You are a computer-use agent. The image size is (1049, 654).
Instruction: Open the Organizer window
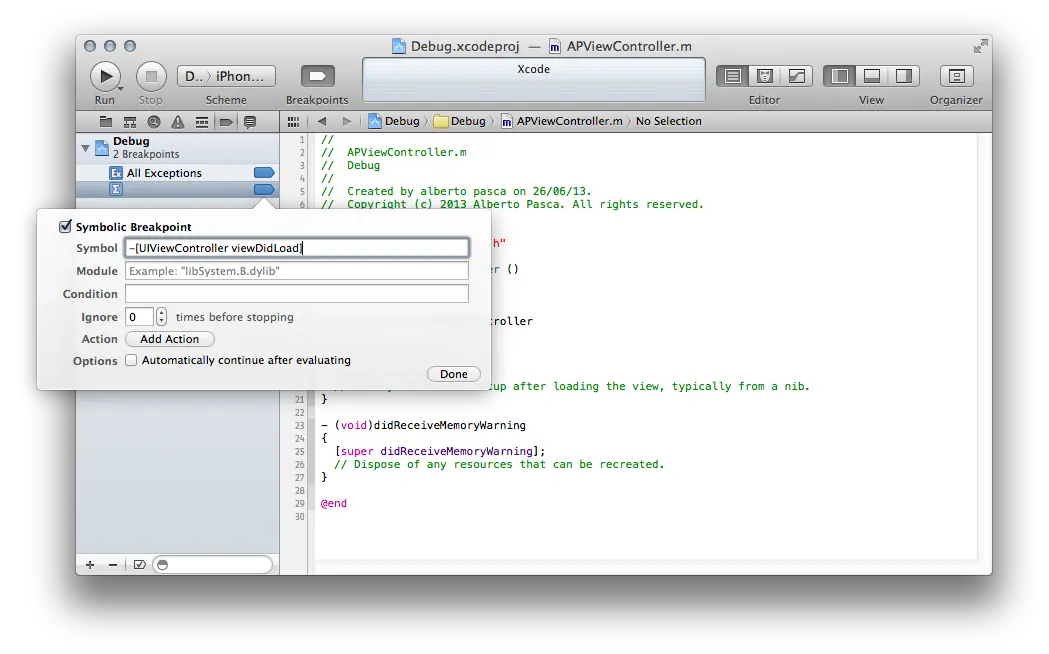point(956,76)
